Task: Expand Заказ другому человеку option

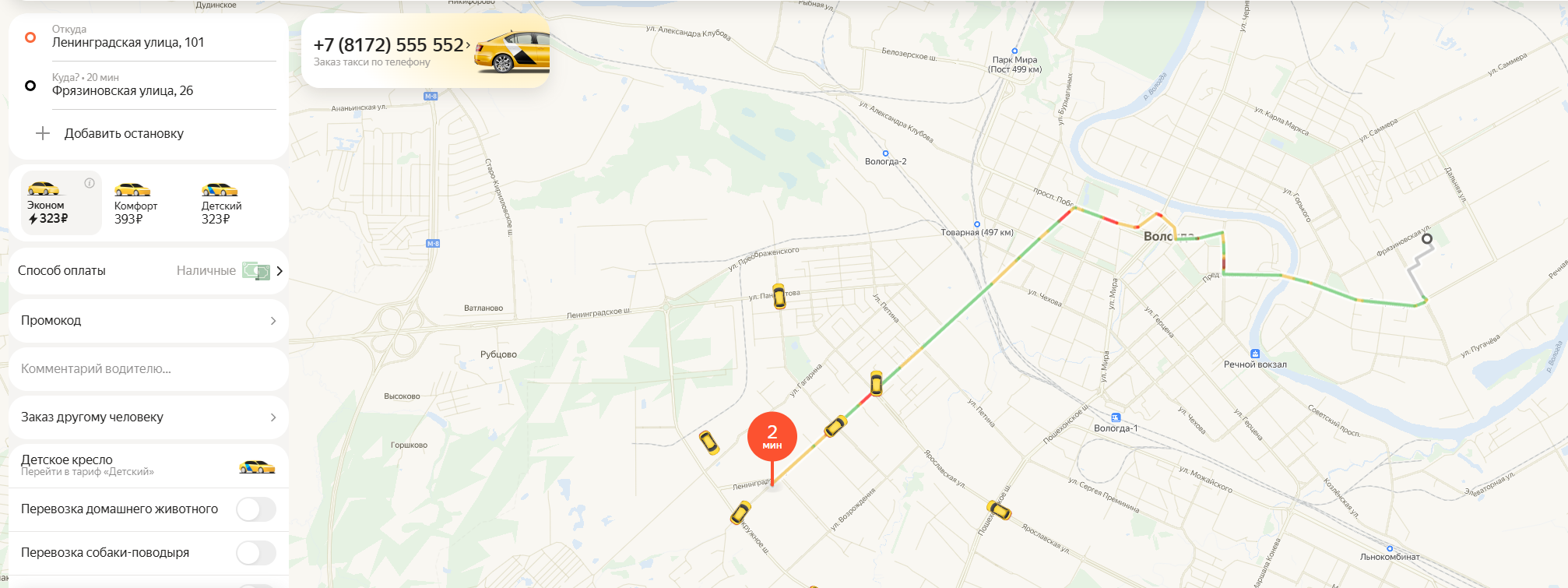Action: point(149,417)
